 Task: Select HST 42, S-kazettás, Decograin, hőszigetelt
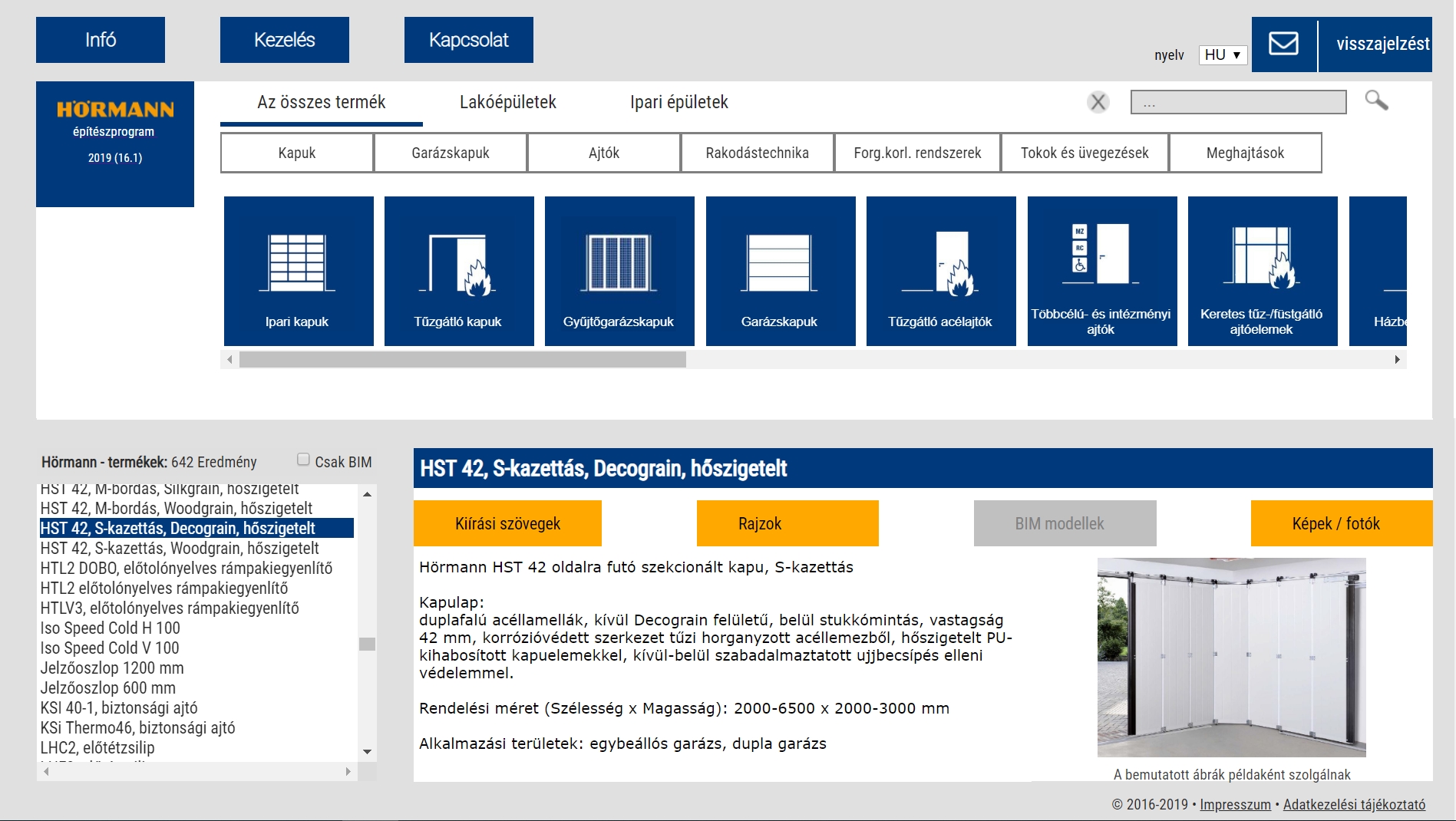pyautogui.click(x=196, y=528)
